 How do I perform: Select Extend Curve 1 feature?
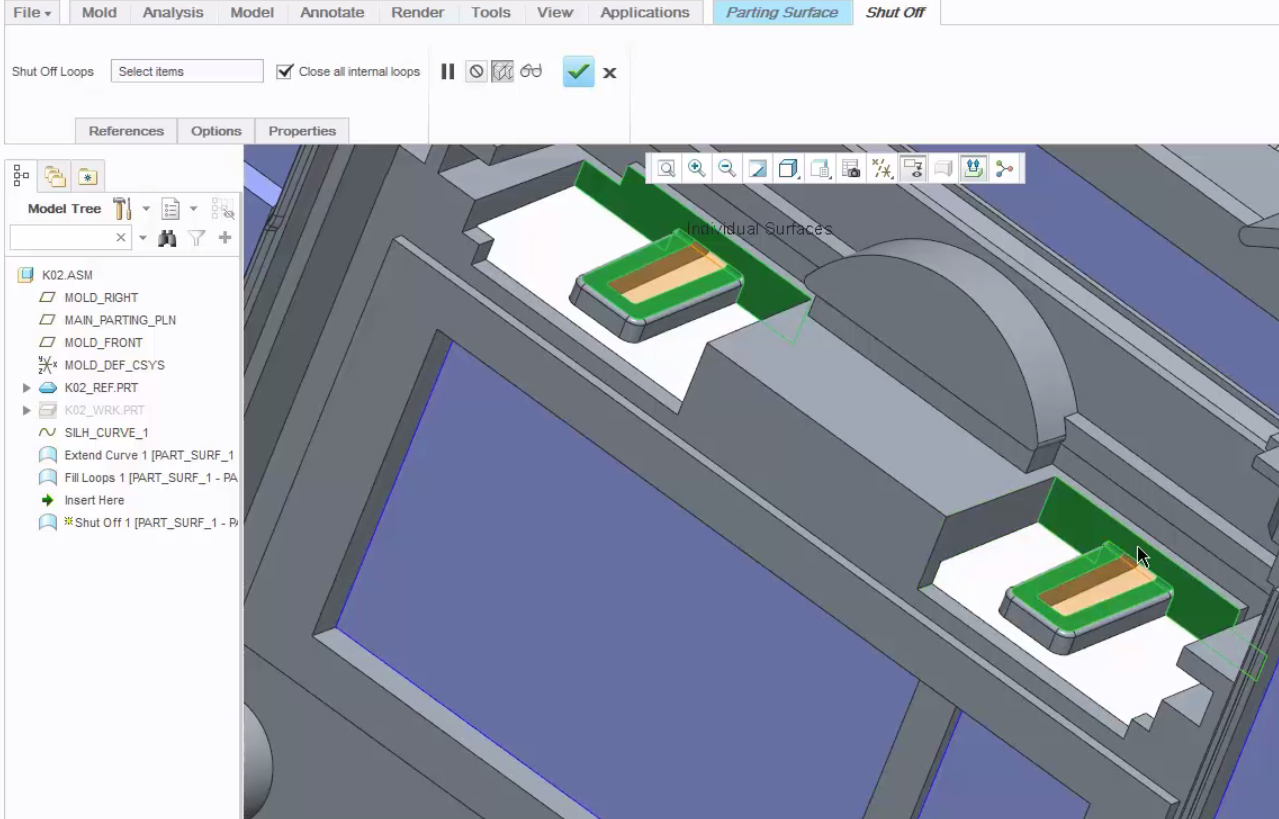(x=149, y=455)
